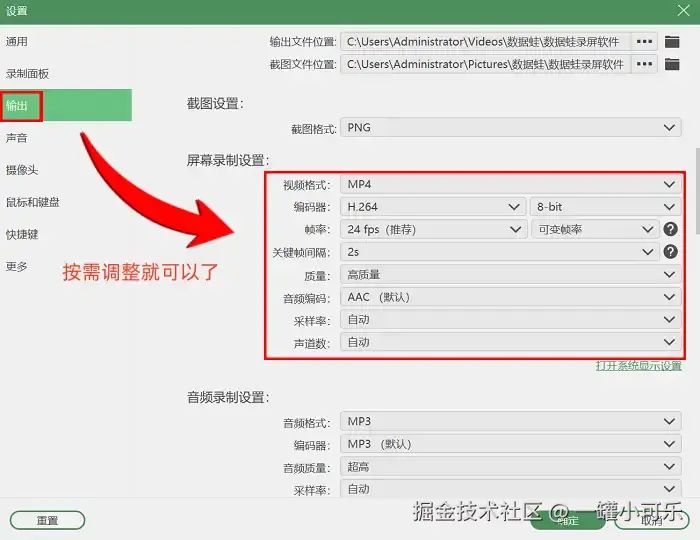Click the screenshot file location path field
700x540 pixels.
[x=486, y=64]
